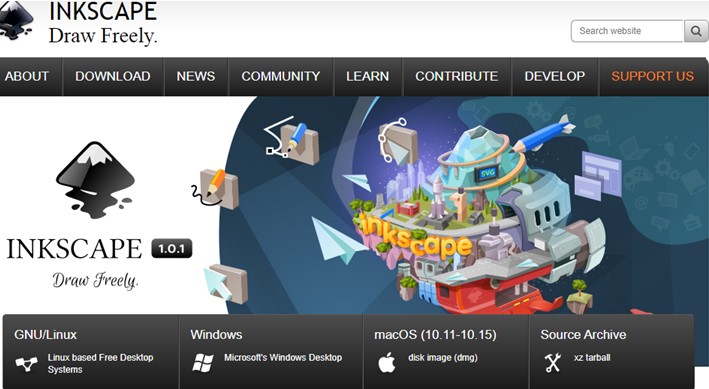Select the macOS (10.11-10.15) download heading
The height and width of the screenshot is (389, 709).
tap(435, 335)
